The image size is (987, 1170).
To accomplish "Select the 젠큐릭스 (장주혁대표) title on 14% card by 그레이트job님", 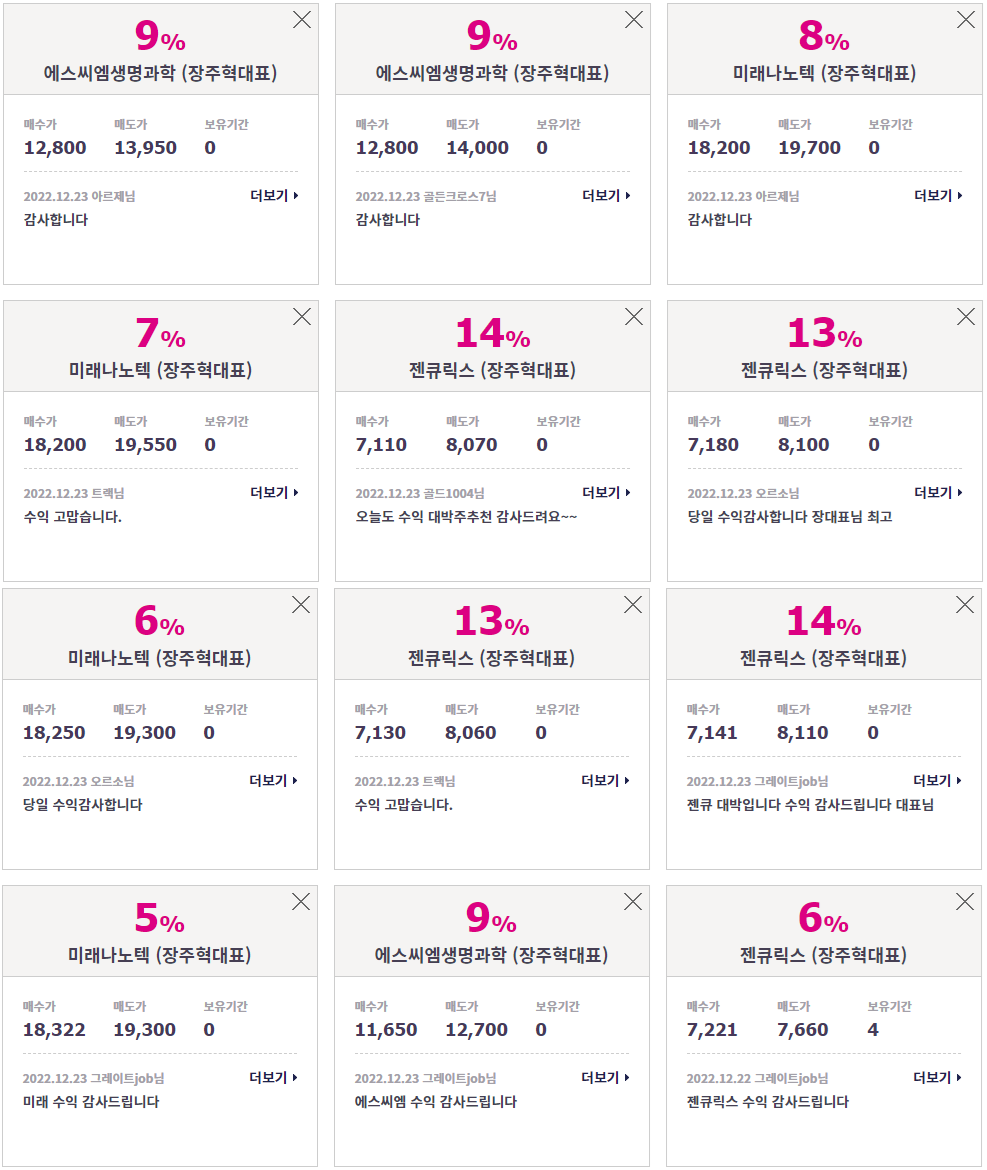I will pyautogui.click(x=824, y=658).
